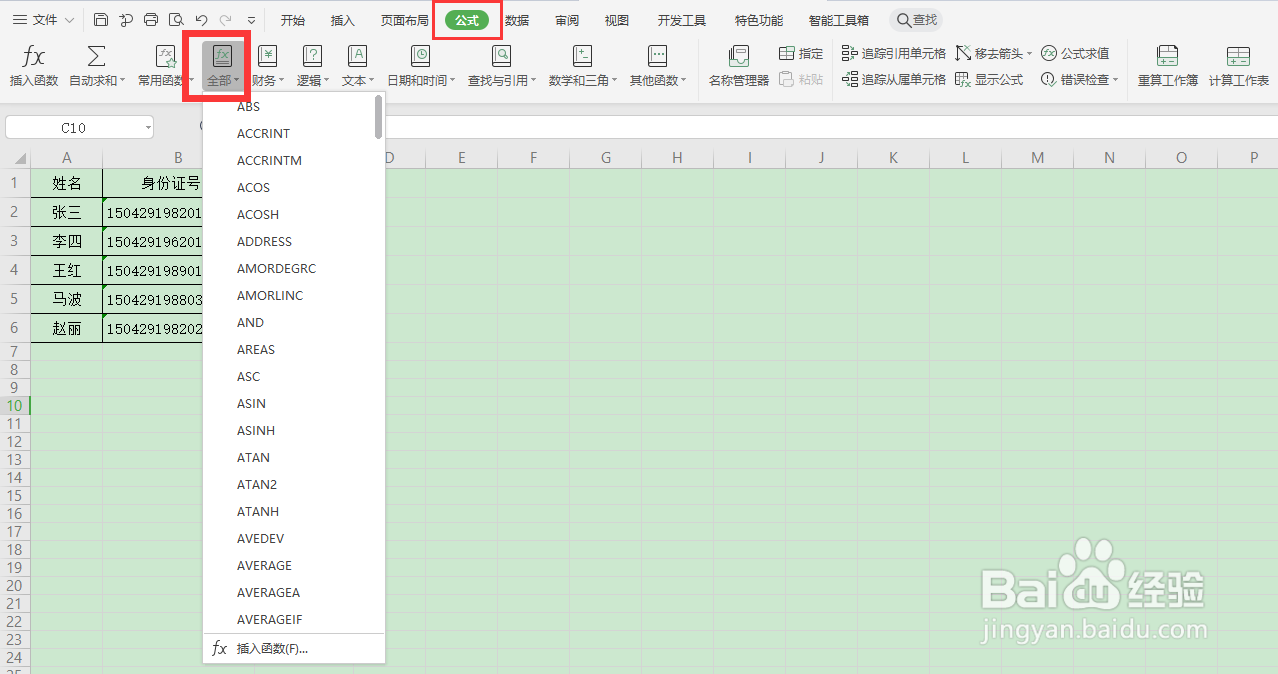This screenshot has height=674, width=1278.
Task: Open the Financial (财务) functions icon
Action: 268,56
